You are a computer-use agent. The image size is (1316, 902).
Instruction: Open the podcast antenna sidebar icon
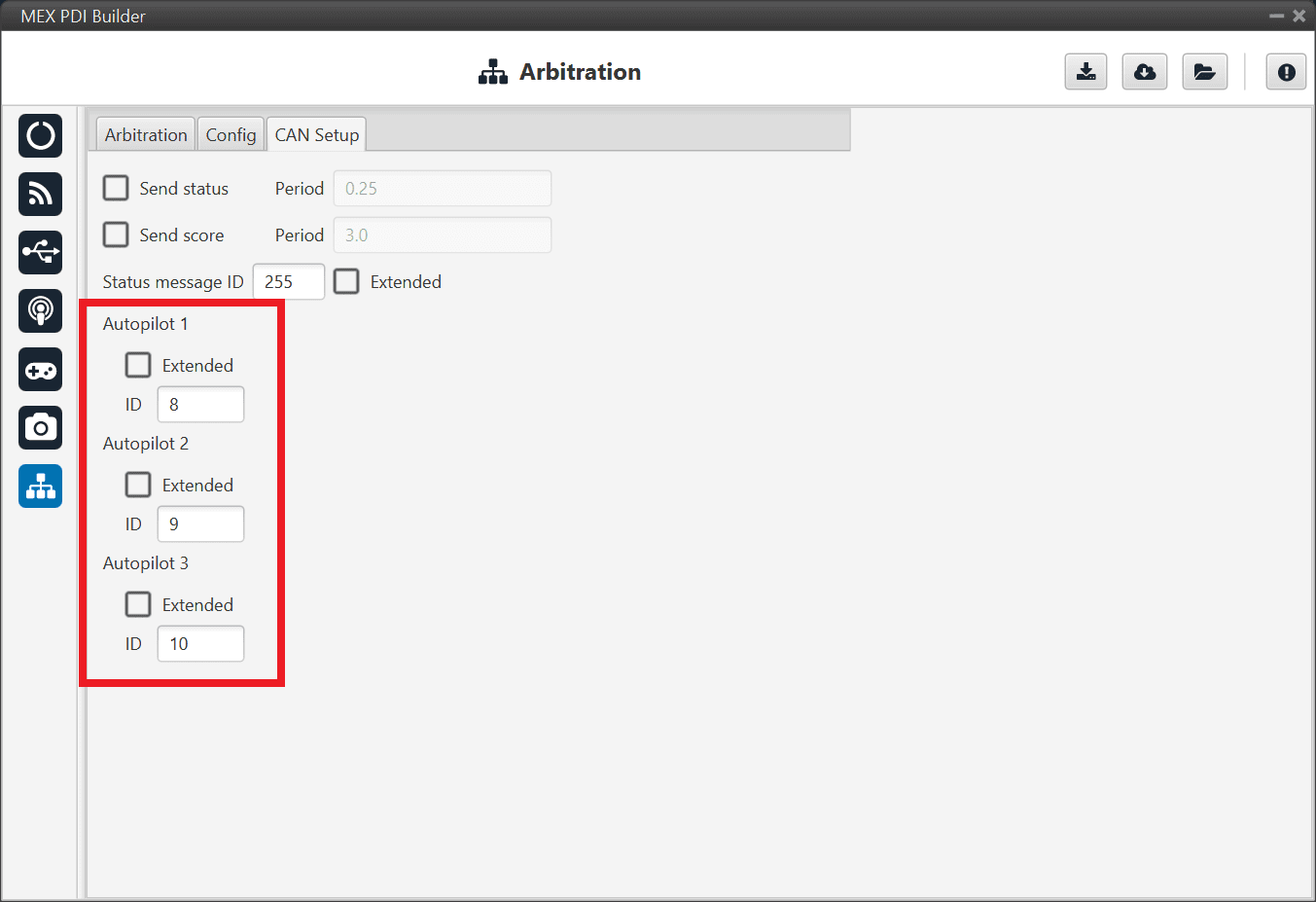(x=40, y=310)
